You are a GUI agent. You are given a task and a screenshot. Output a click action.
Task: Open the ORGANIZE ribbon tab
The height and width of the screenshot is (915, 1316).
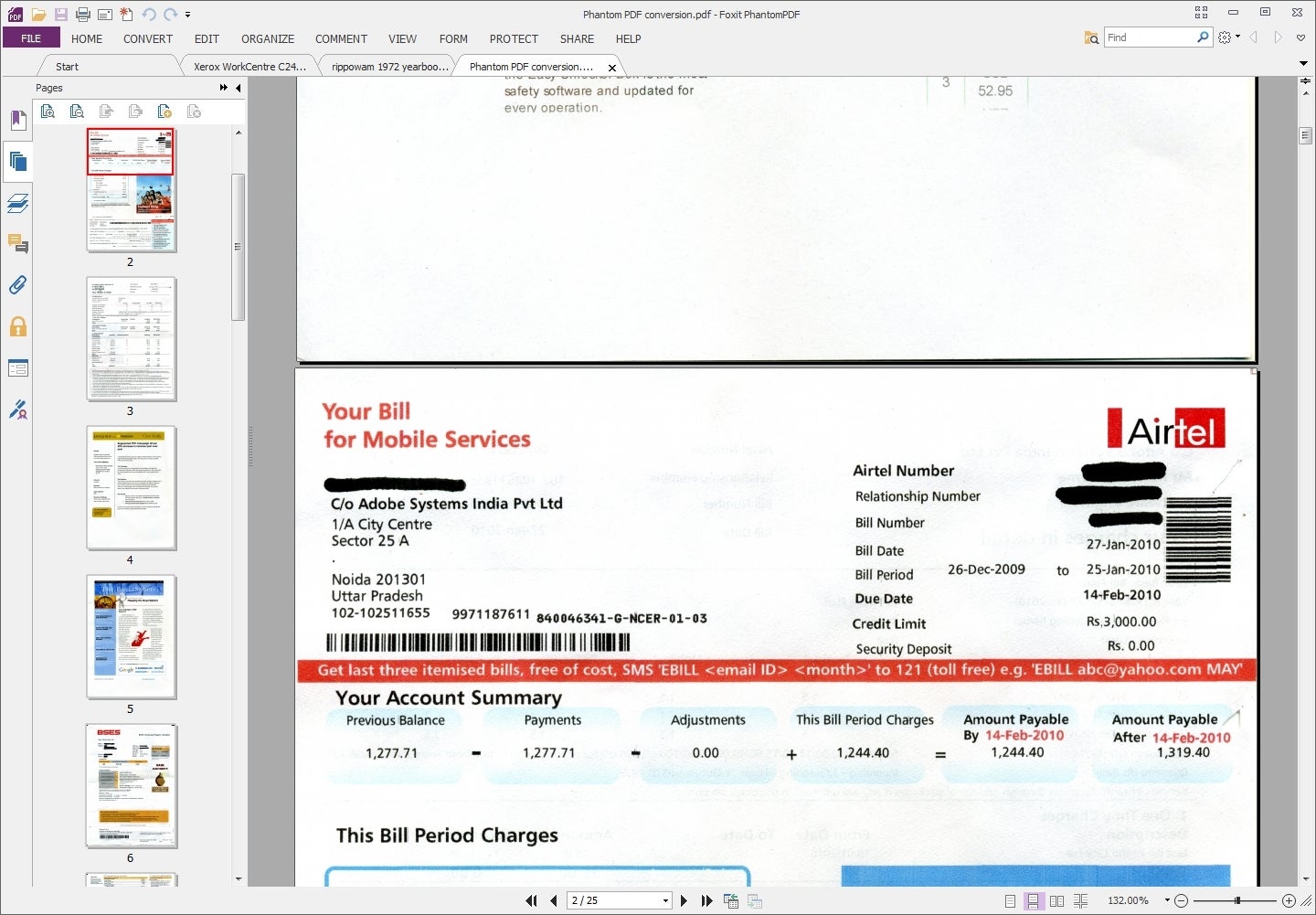point(268,39)
